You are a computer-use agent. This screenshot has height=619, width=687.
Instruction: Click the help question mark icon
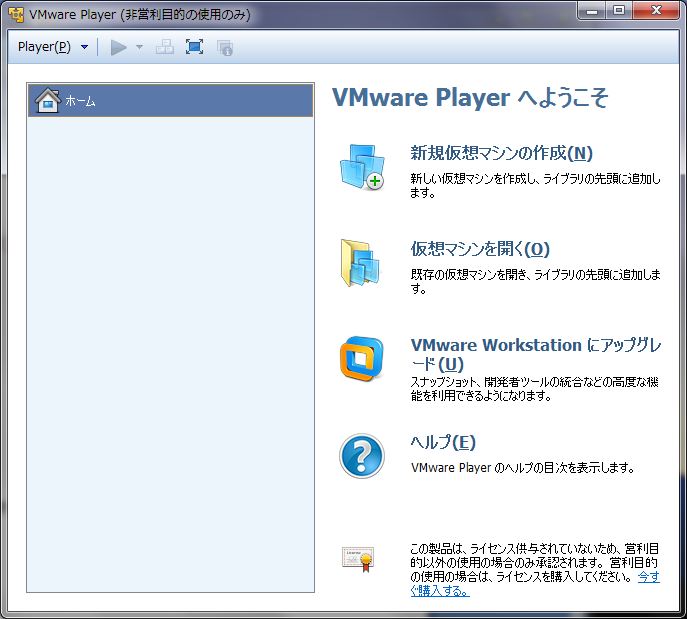click(x=362, y=456)
